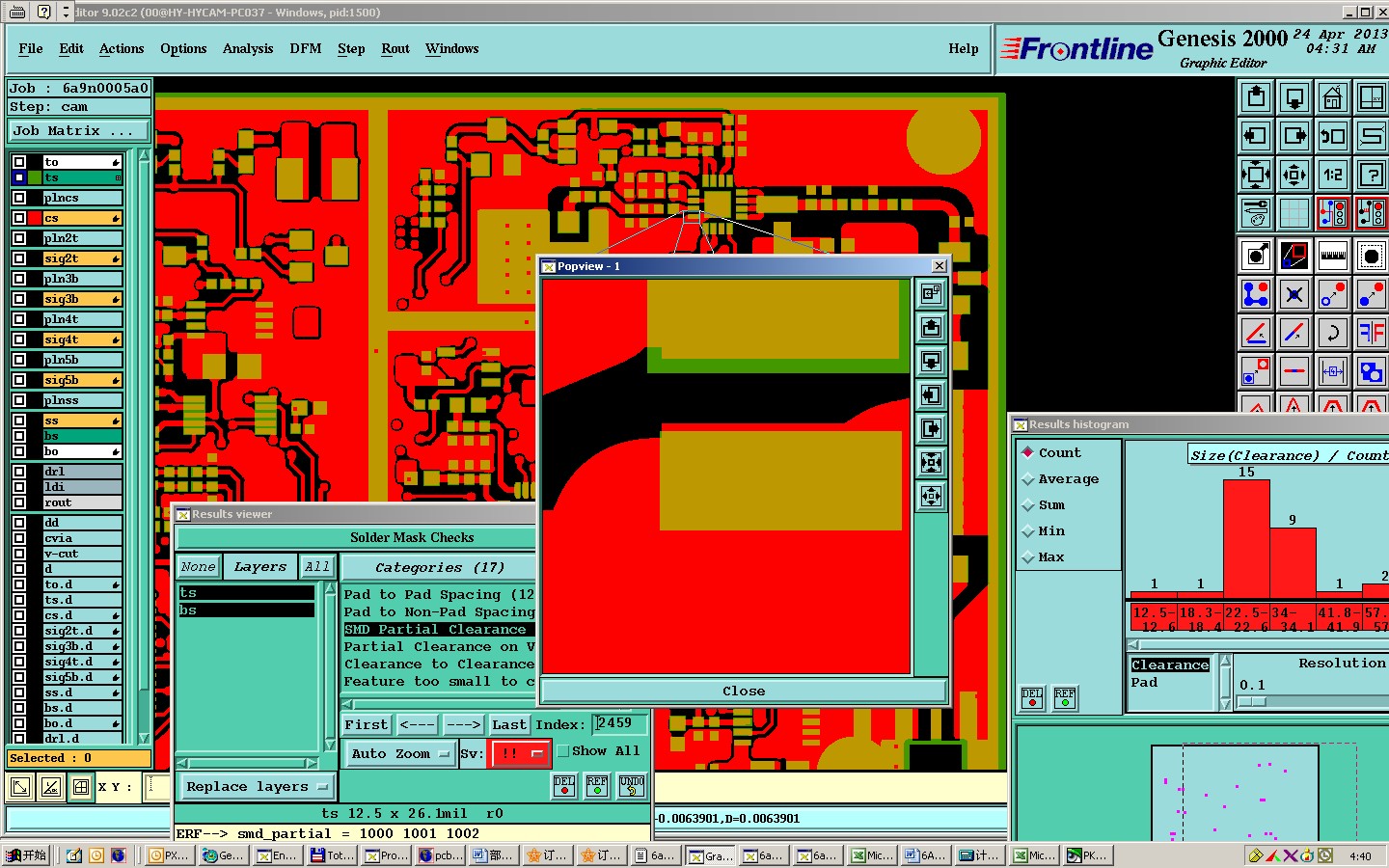Select 'SMD Partial Clearance' category row
The image size is (1389, 868).
[439, 629]
